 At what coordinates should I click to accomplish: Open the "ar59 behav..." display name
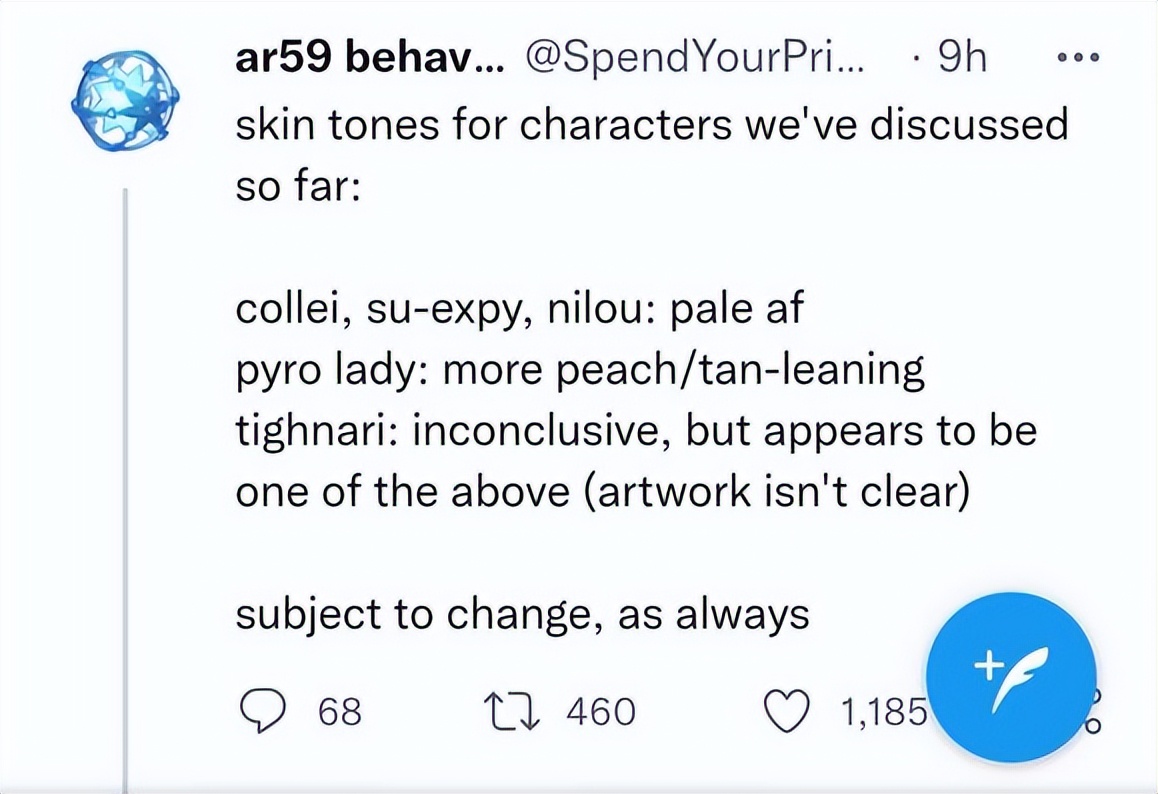coord(370,57)
